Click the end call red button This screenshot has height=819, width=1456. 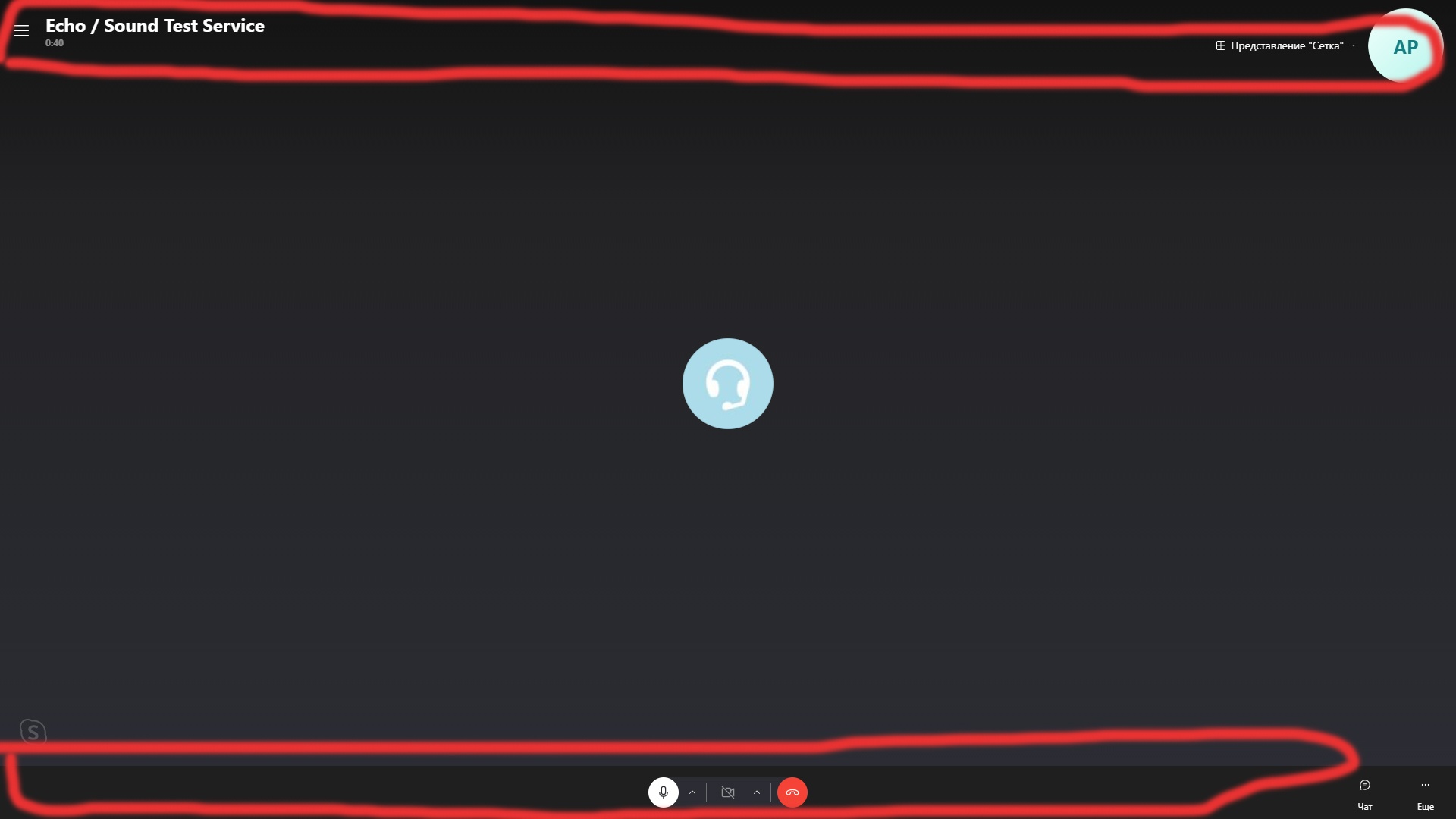coord(792,792)
